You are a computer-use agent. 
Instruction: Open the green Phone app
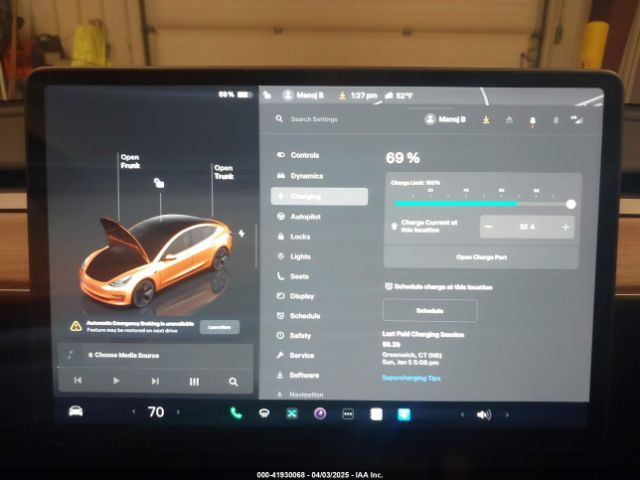236,413
